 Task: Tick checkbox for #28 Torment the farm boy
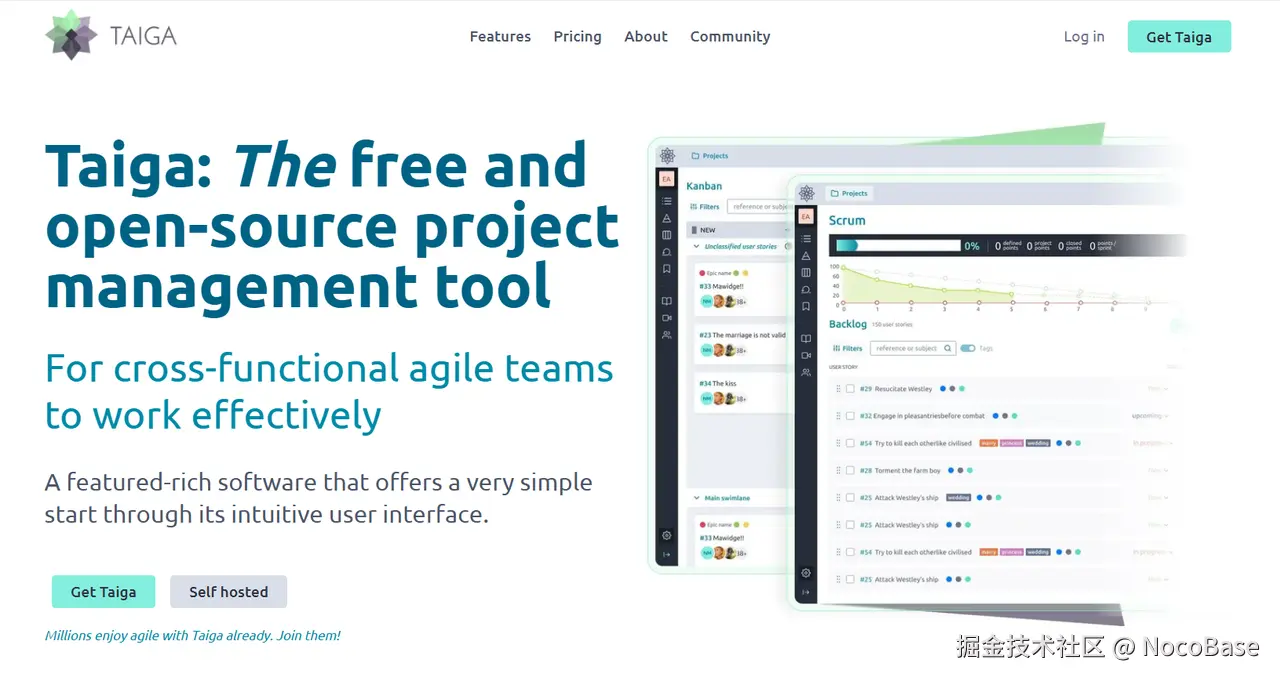point(850,470)
